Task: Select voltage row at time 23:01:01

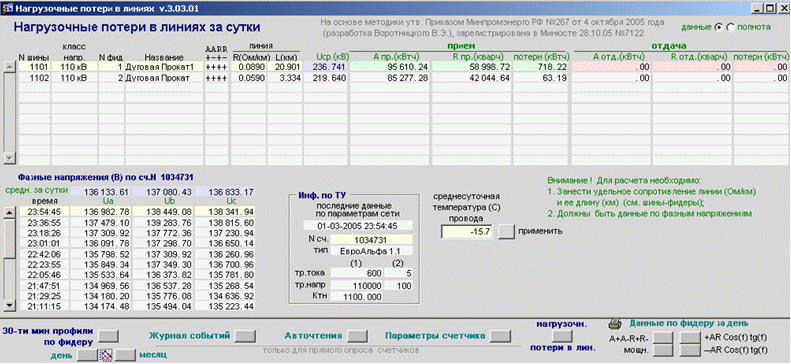Action: pyautogui.click(x=137, y=243)
